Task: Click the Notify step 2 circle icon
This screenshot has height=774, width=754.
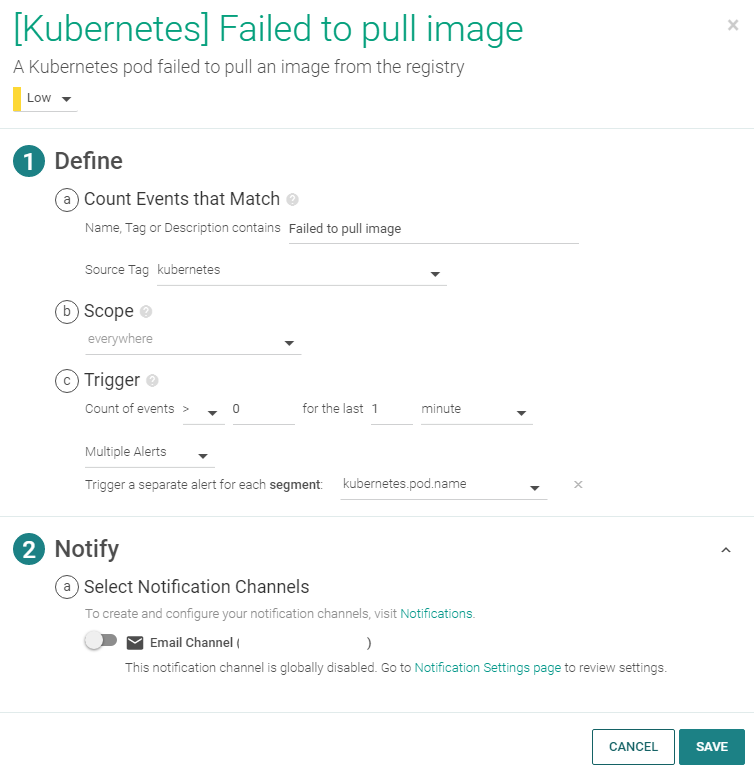Action: 29,549
